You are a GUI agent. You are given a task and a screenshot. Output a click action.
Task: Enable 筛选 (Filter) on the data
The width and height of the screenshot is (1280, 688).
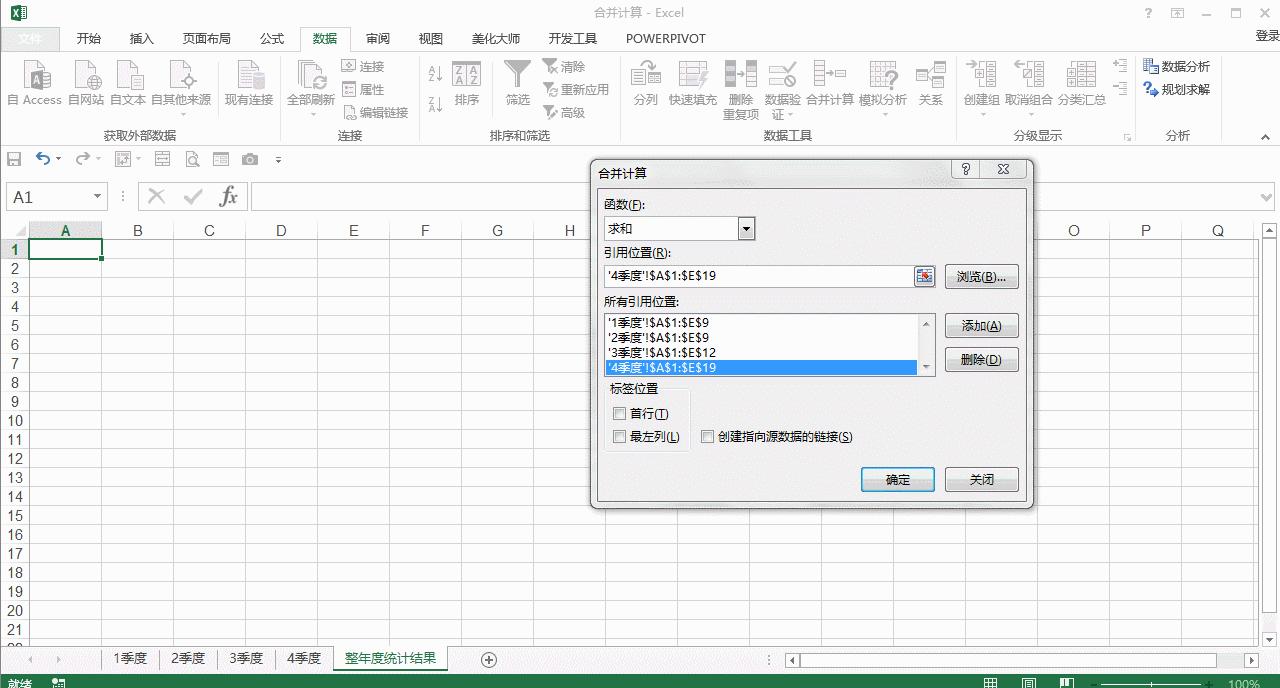pyautogui.click(x=517, y=80)
